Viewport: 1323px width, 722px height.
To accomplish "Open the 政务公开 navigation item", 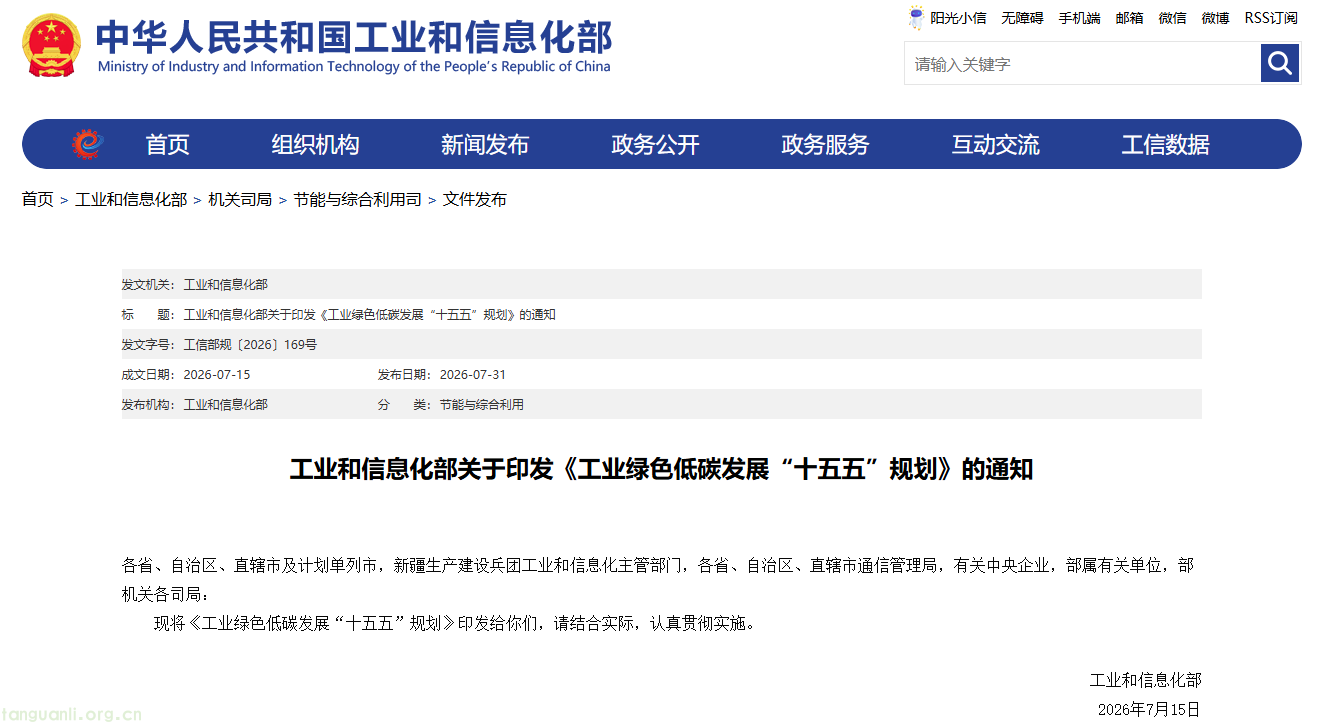I will tap(655, 144).
